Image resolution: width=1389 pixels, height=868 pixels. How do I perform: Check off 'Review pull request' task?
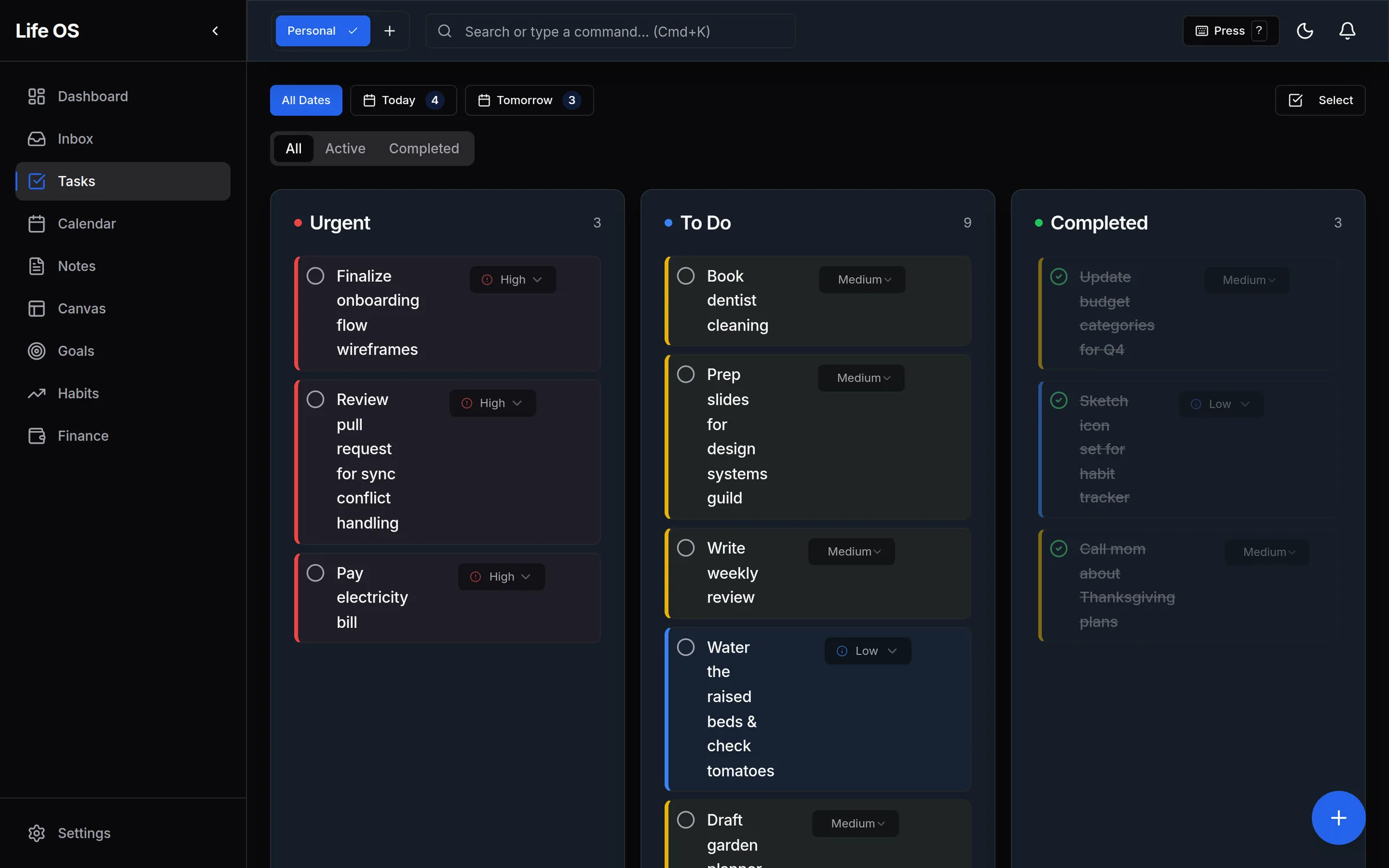(x=315, y=399)
